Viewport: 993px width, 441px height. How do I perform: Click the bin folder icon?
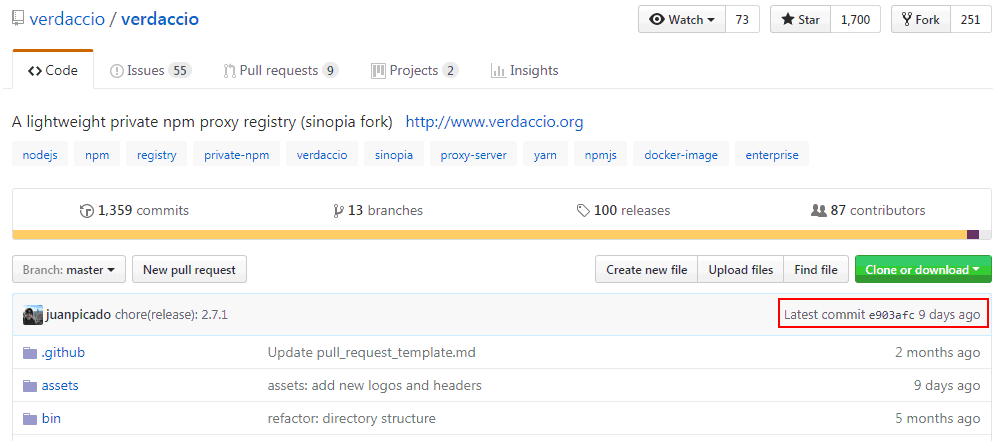[x=29, y=418]
